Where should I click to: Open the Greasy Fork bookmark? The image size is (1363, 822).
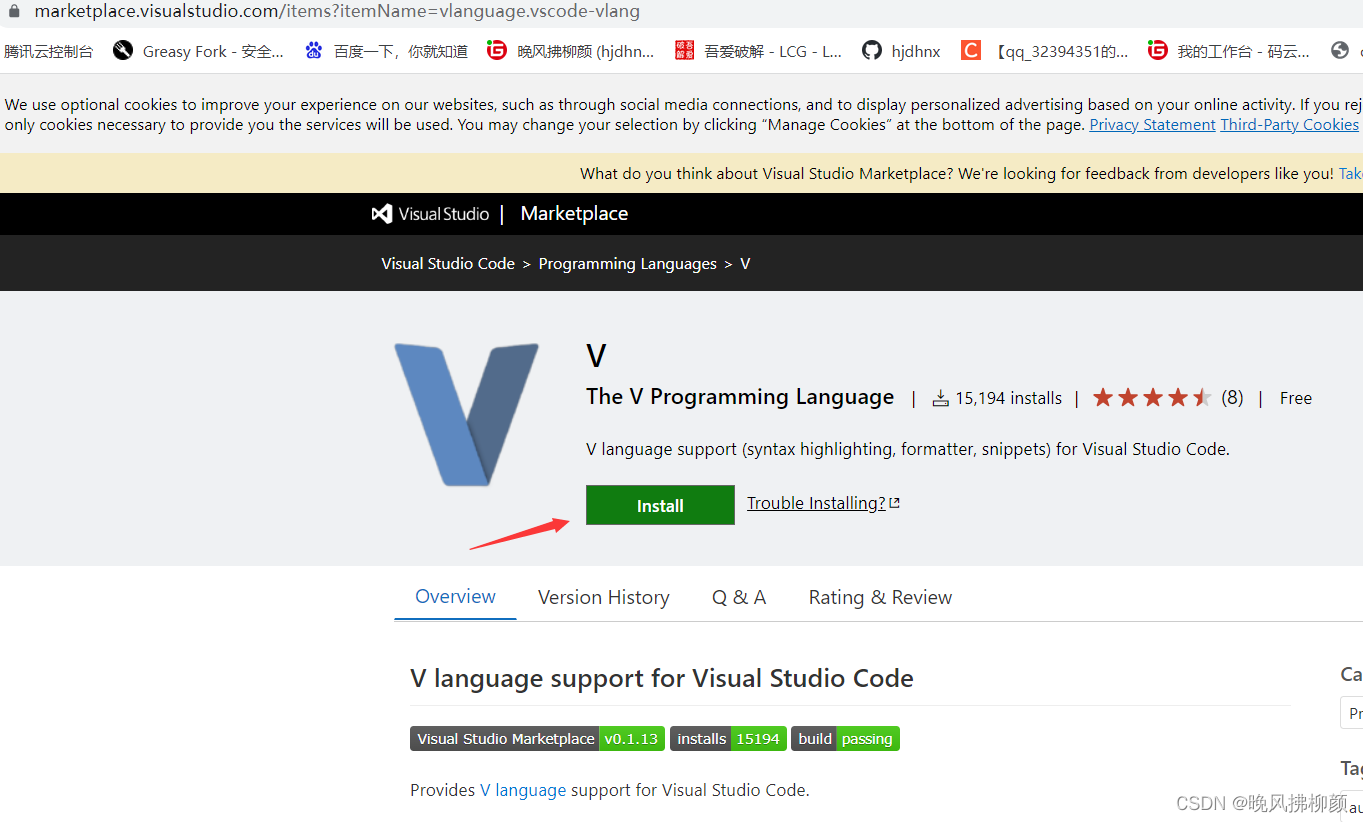(199, 51)
